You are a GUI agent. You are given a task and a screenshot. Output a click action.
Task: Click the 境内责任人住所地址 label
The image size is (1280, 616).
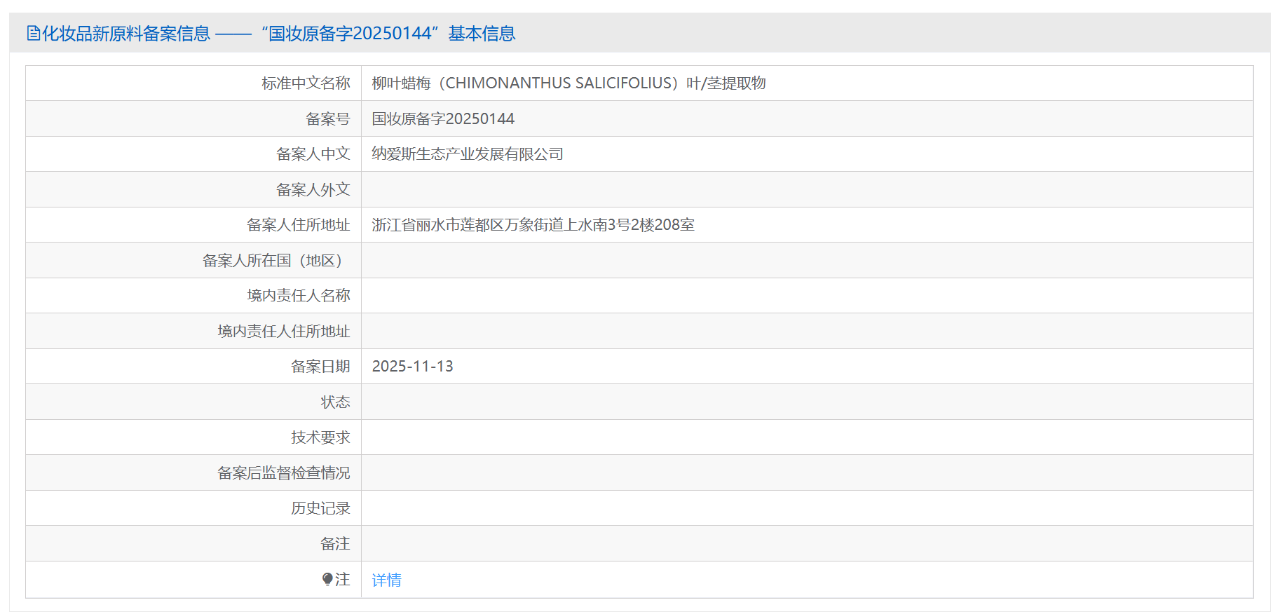pyautogui.click(x=282, y=330)
